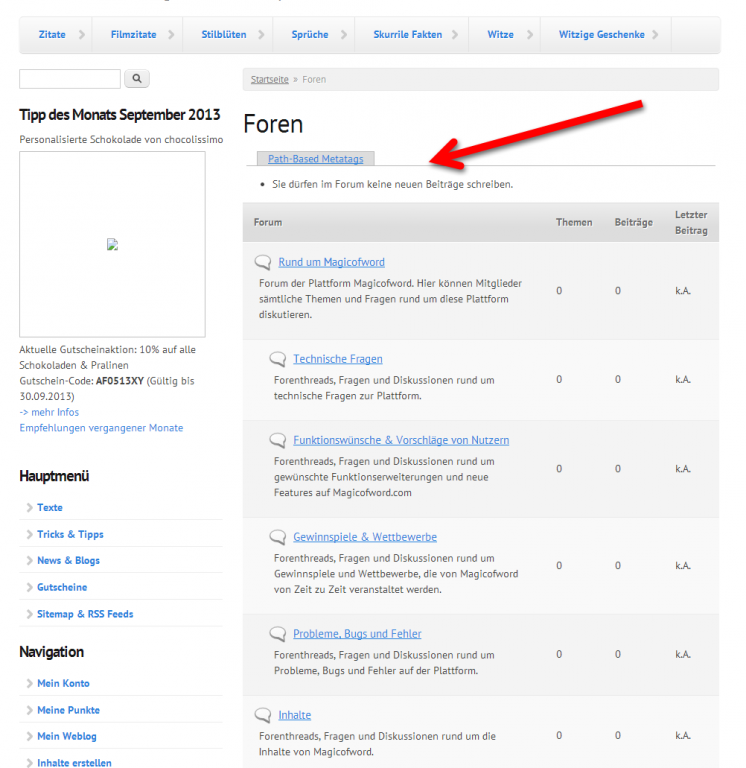This screenshot has height=768, width=746.
Task: Open Mein Konto in the Navigation menu
Action: [x=63, y=683]
